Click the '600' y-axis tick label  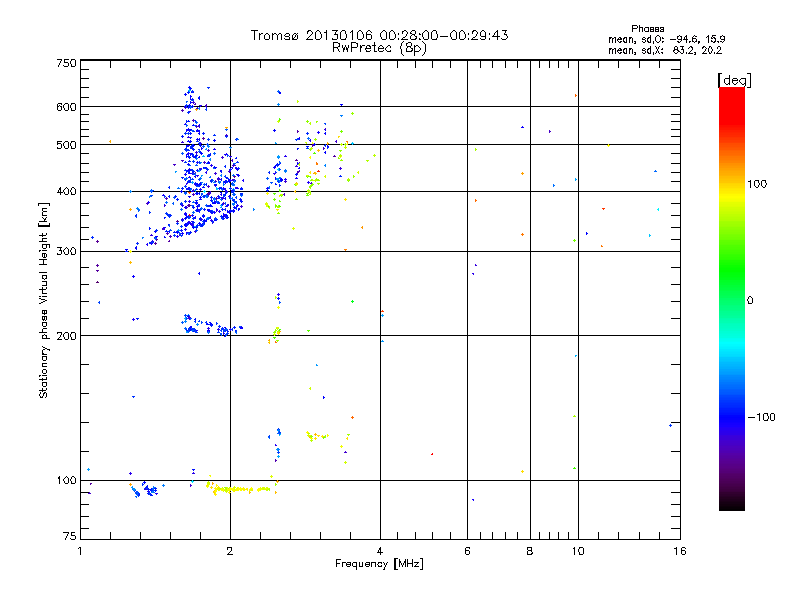point(66,107)
